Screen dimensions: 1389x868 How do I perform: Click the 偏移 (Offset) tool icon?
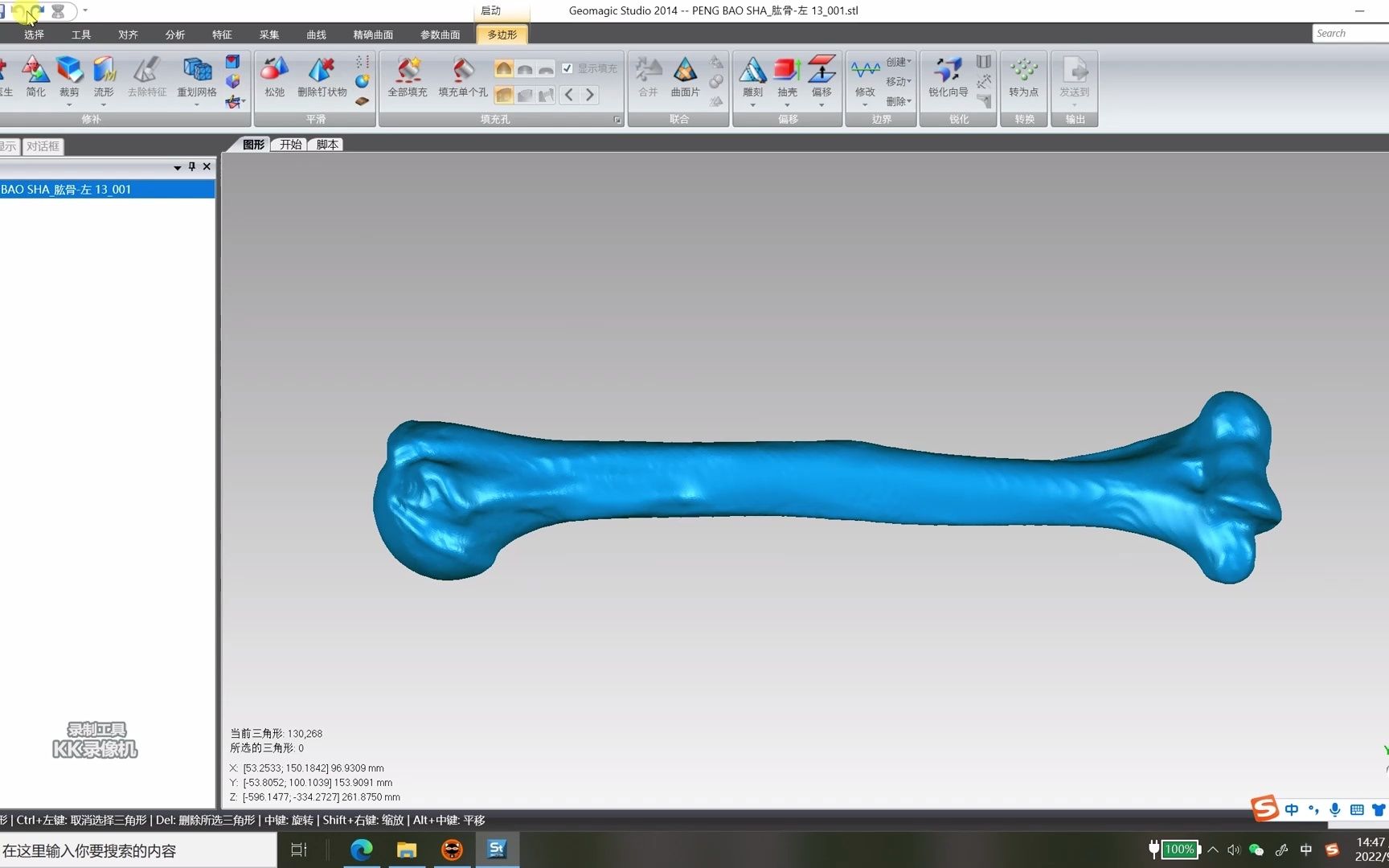pyautogui.click(x=822, y=71)
